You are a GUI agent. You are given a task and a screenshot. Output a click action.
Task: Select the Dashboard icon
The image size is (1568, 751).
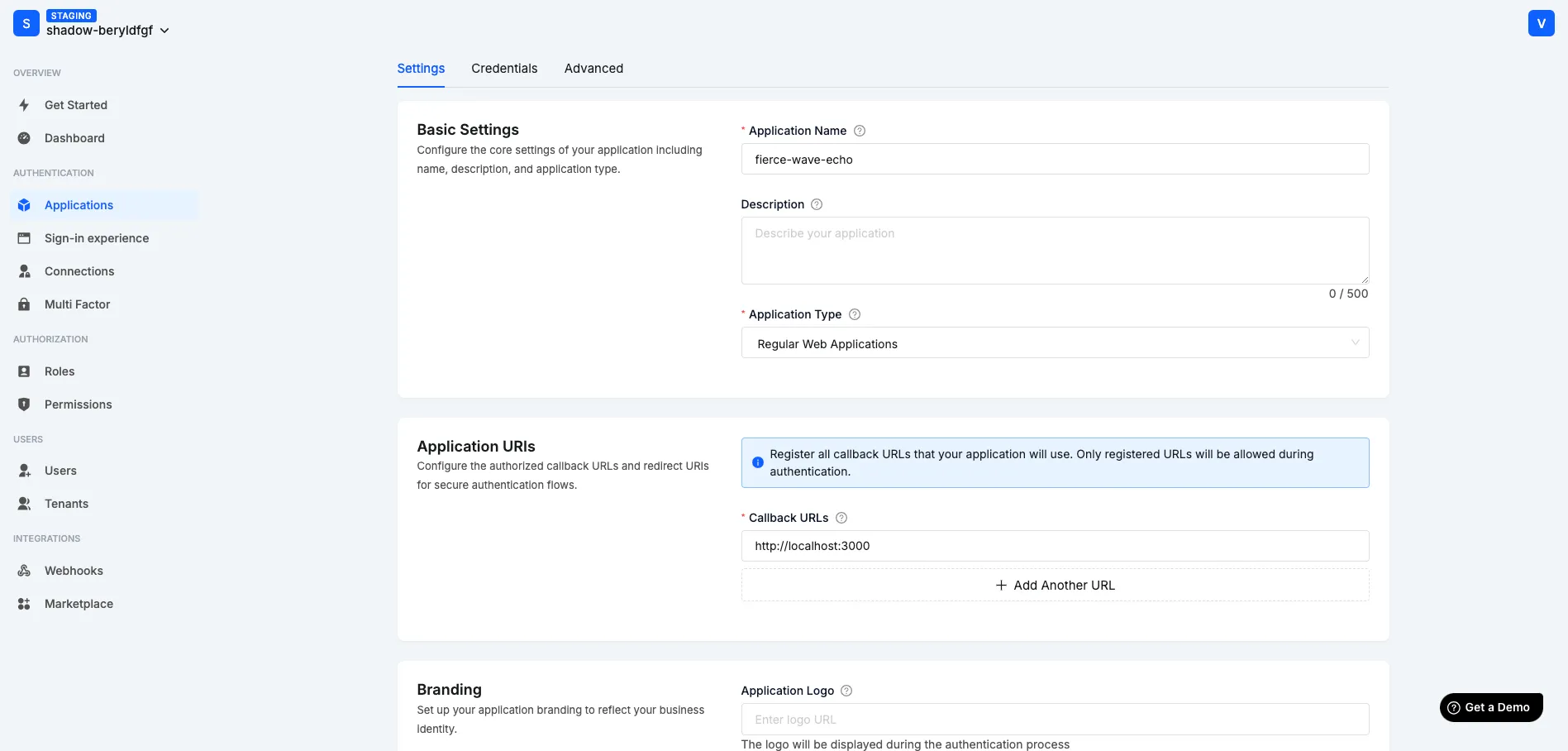tap(23, 138)
